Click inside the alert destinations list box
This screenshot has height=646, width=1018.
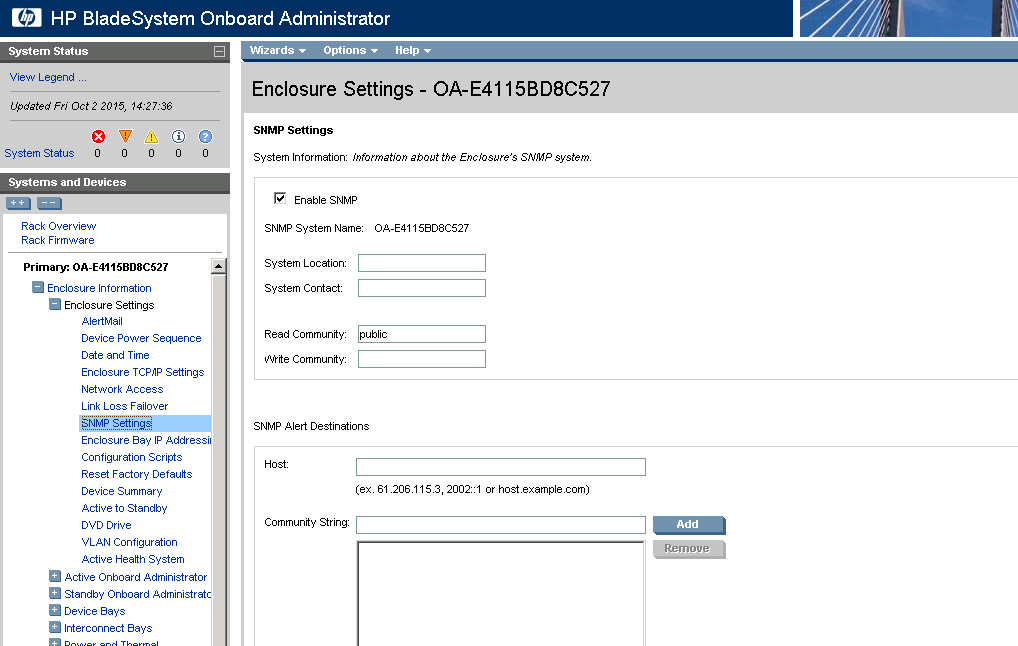[x=501, y=593]
